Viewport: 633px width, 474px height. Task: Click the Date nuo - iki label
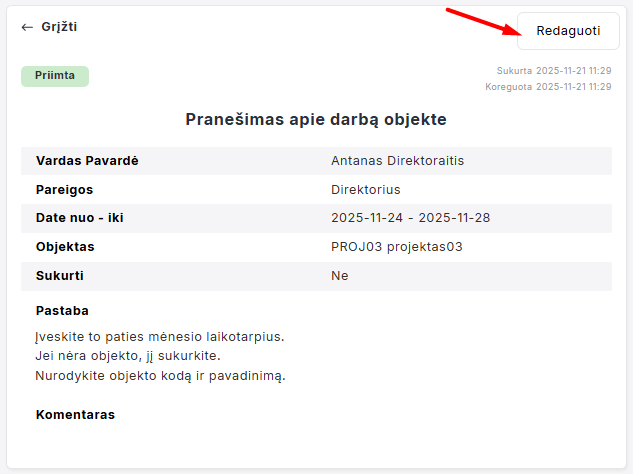click(80, 218)
